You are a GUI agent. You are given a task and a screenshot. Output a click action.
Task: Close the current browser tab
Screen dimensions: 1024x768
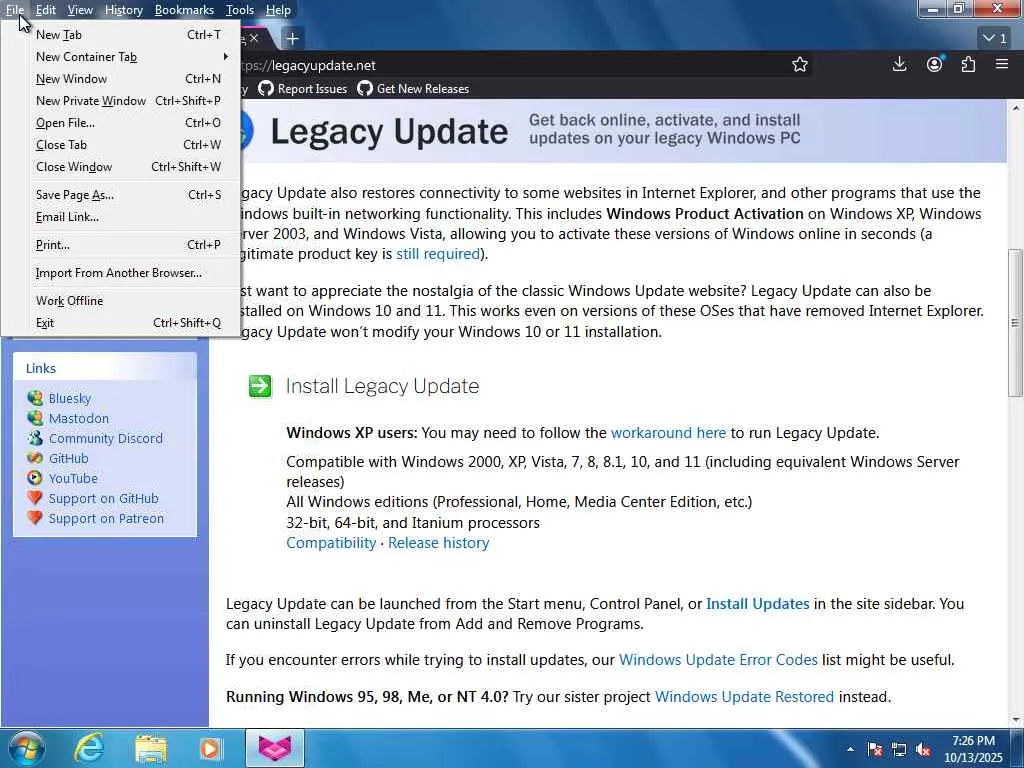pos(254,39)
